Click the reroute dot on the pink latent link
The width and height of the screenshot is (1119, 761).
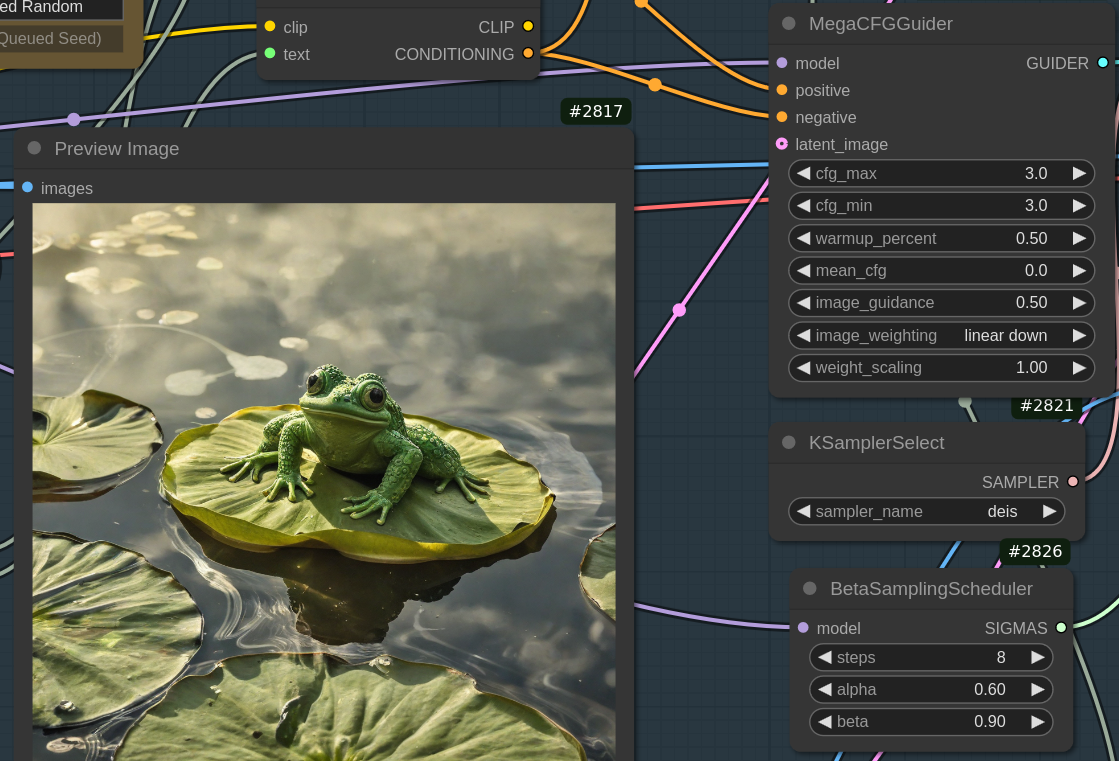click(679, 310)
